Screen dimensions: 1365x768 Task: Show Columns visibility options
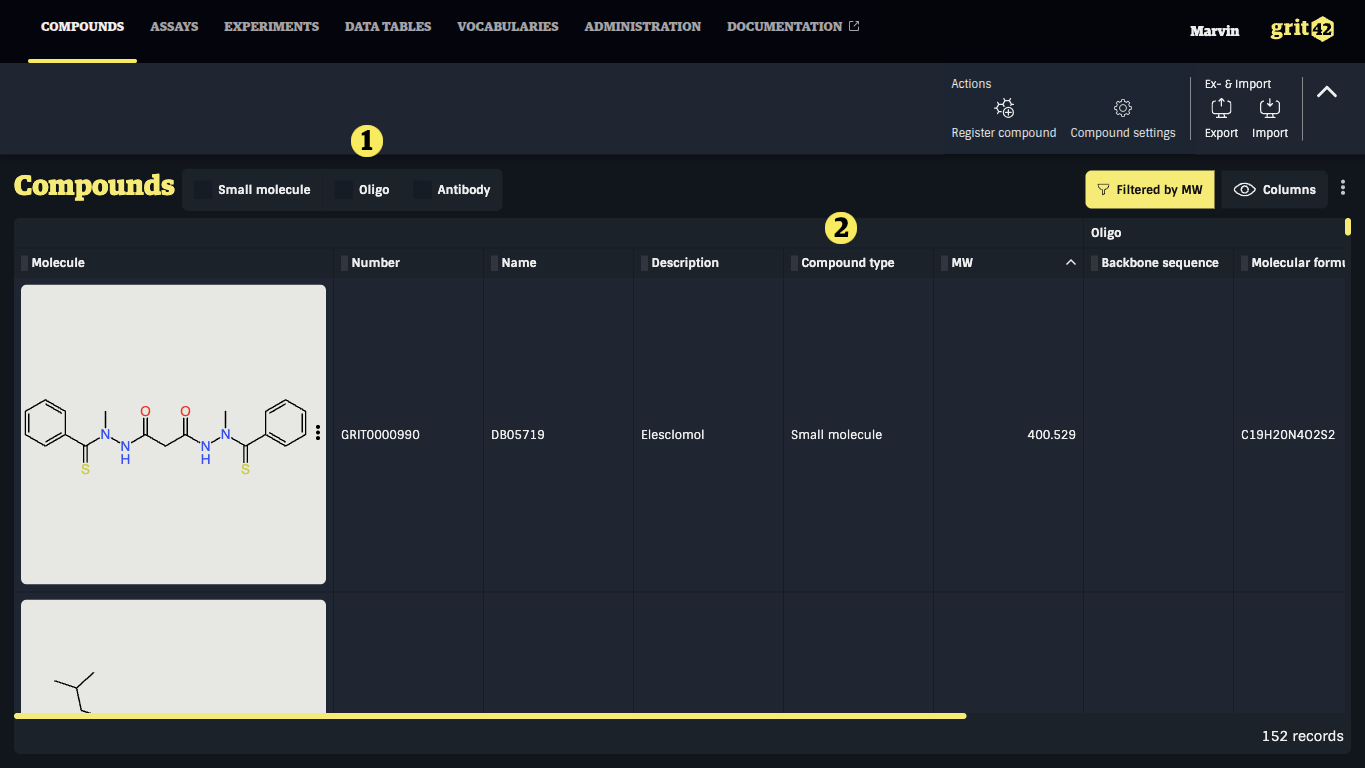coord(1275,190)
